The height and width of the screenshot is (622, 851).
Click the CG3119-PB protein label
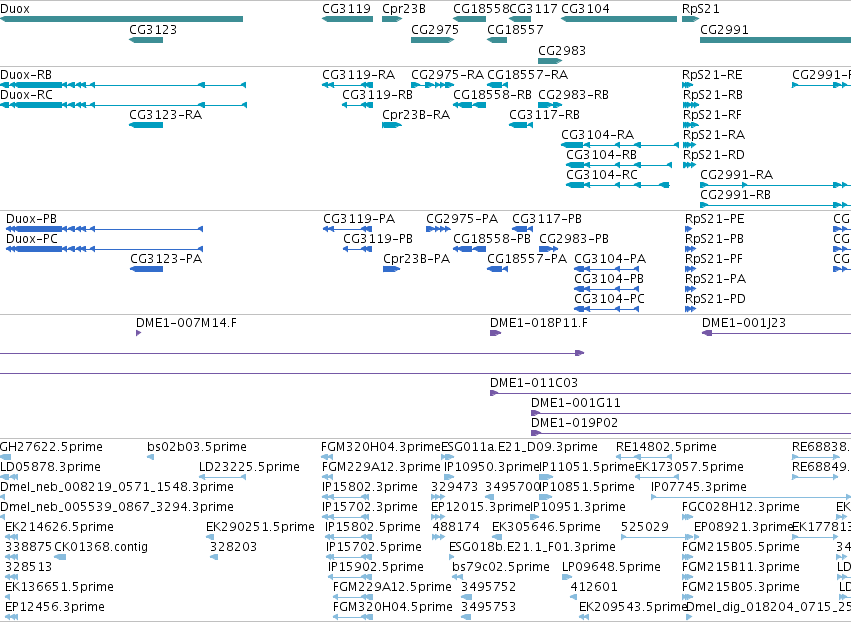tap(378, 239)
